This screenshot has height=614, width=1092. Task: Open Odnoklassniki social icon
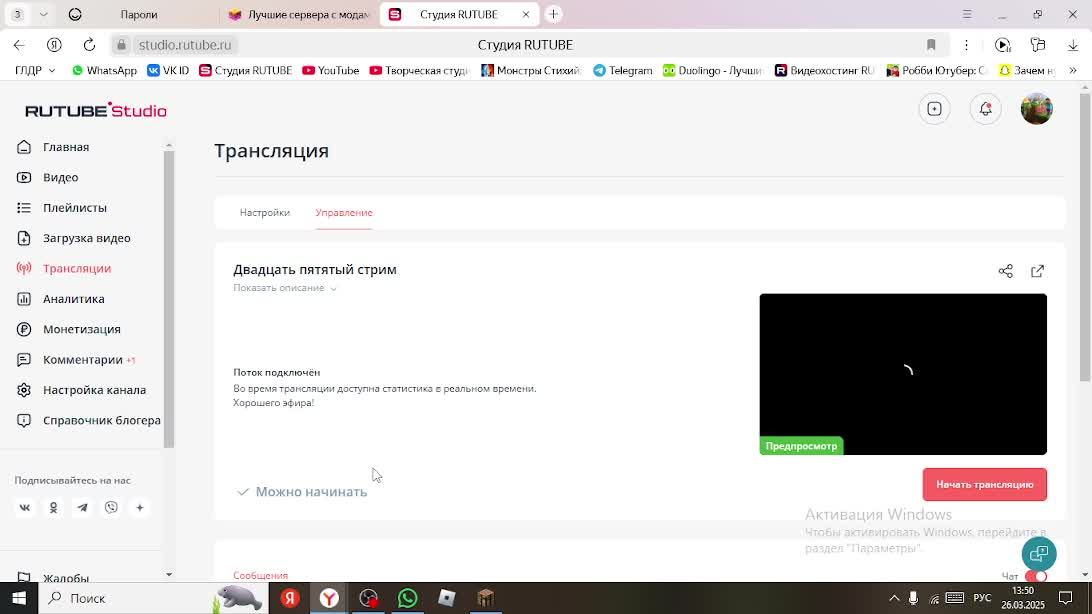(54, 507)
